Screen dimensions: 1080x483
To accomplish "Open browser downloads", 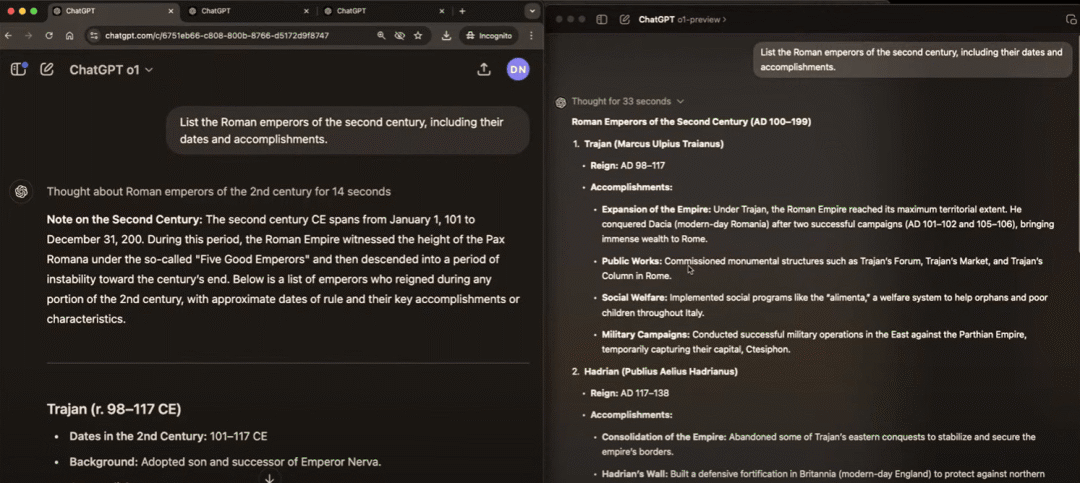I will coord(446,35).
